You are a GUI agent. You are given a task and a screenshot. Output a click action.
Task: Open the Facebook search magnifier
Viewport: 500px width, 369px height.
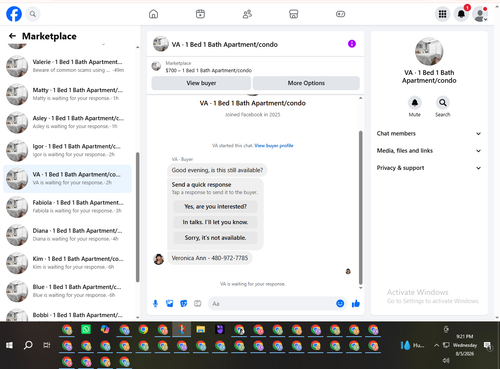[33, 14]
